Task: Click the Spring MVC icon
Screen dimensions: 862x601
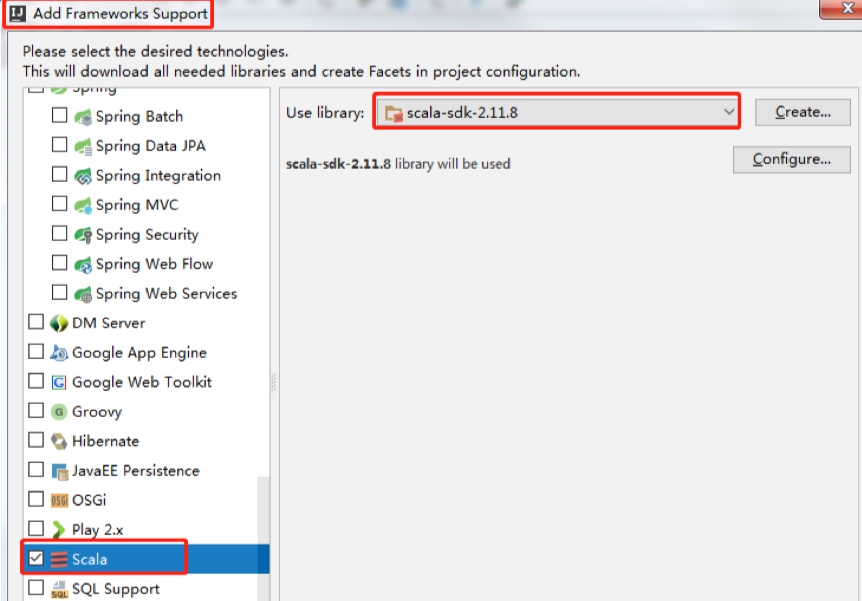Action: pyautogui.click(x=83, y=205)
